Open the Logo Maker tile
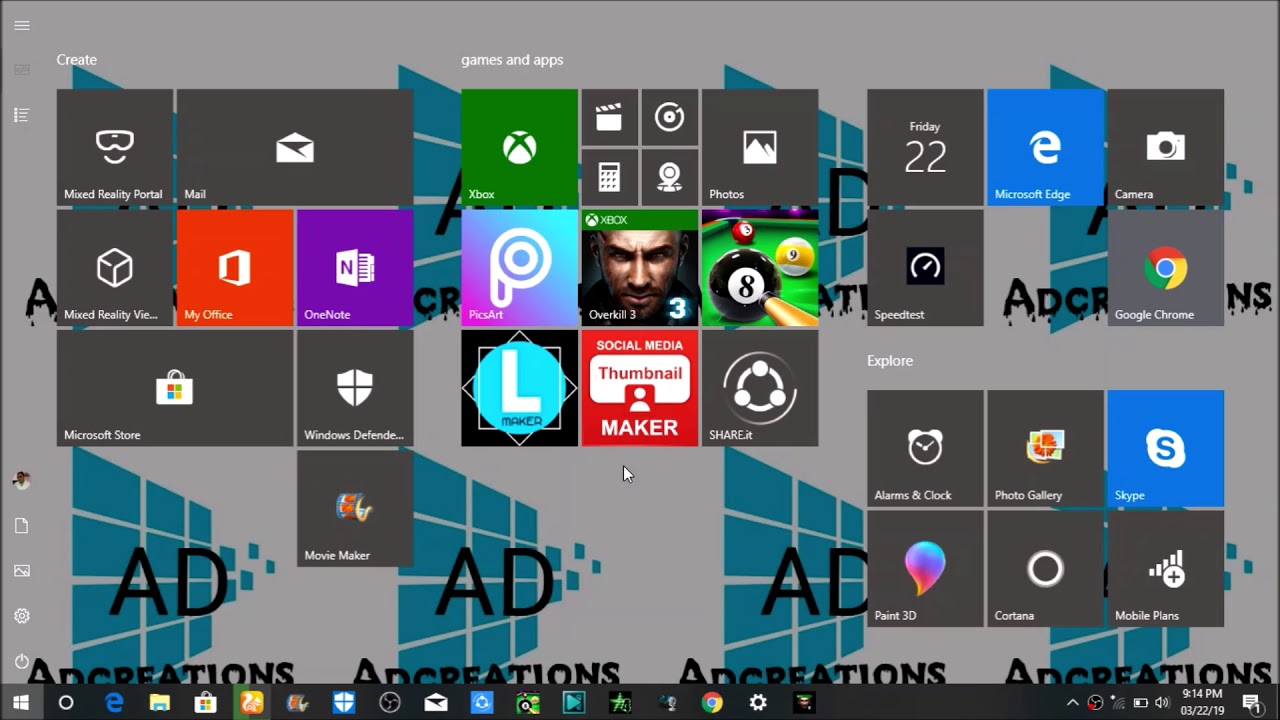 519,388
